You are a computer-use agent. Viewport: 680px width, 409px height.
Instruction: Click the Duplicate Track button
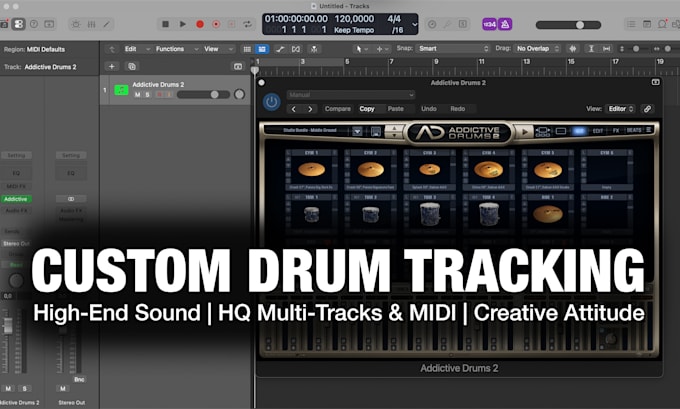(x=131, y=66)
